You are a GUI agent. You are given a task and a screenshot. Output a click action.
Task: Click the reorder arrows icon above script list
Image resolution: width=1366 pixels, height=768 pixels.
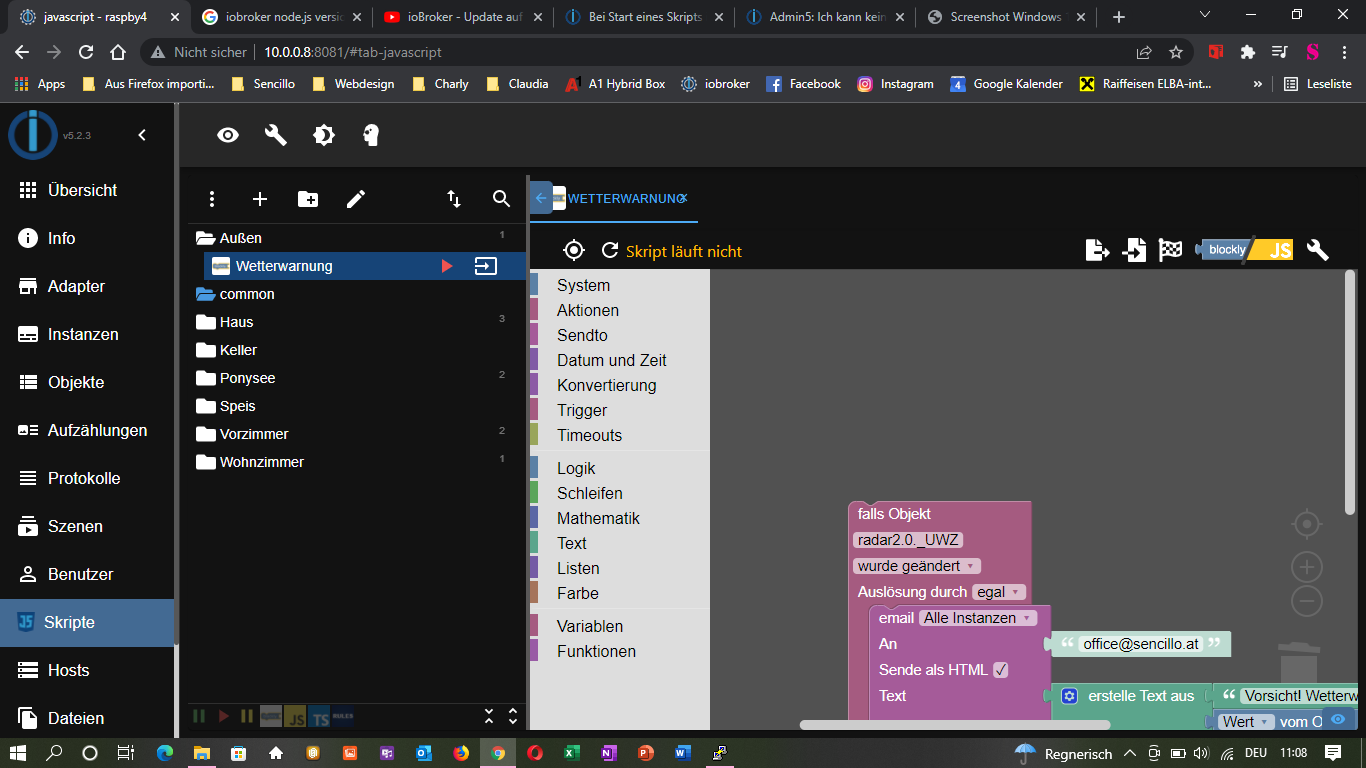[x=454, y=199]
